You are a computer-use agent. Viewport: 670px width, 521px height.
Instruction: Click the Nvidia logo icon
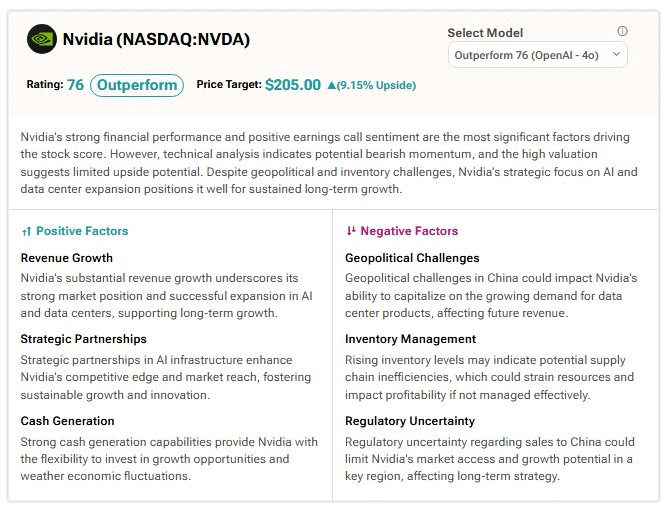[x=42, y=40]
